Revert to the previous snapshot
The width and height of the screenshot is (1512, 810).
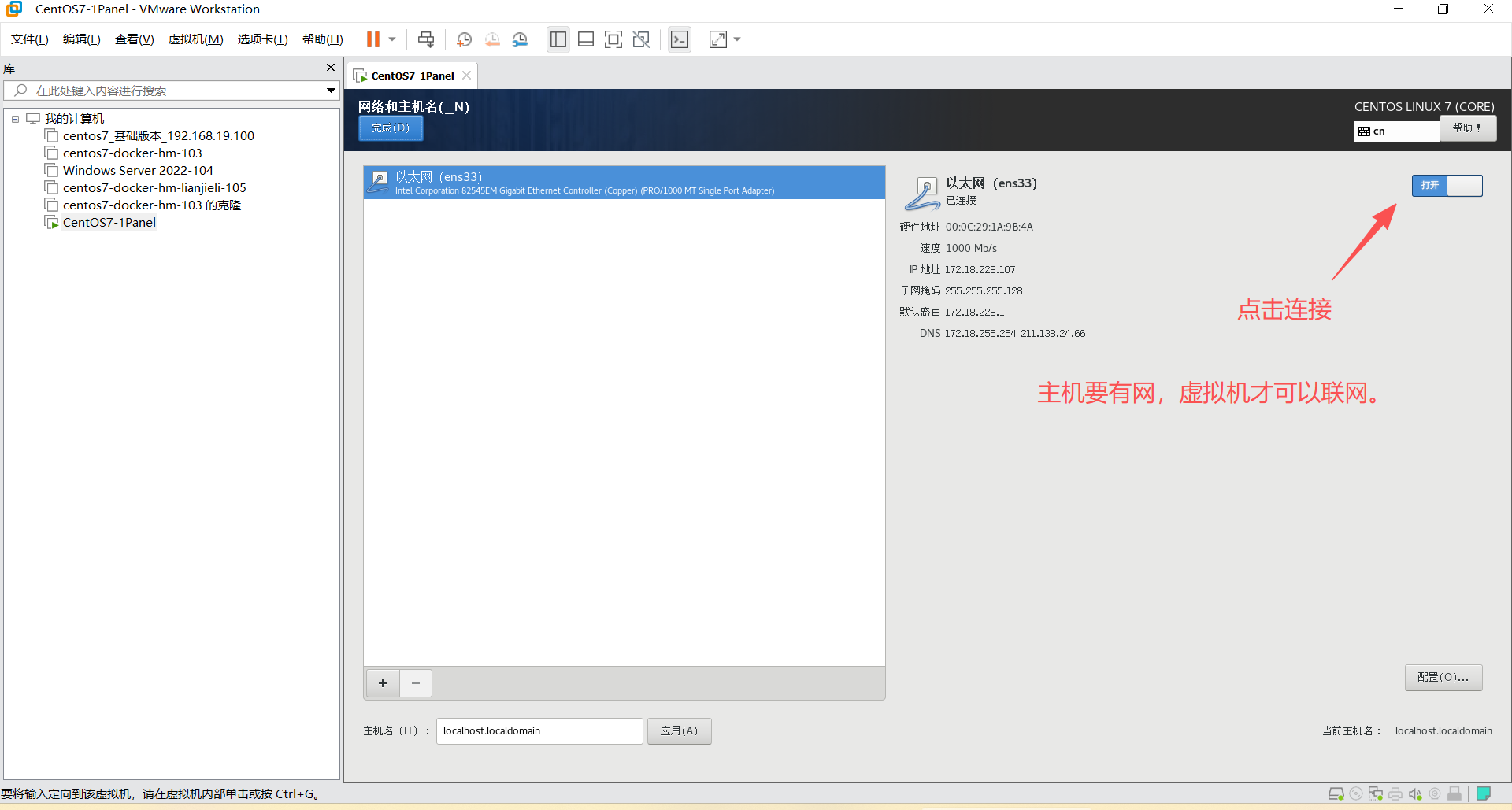click(x=492, y=39)
